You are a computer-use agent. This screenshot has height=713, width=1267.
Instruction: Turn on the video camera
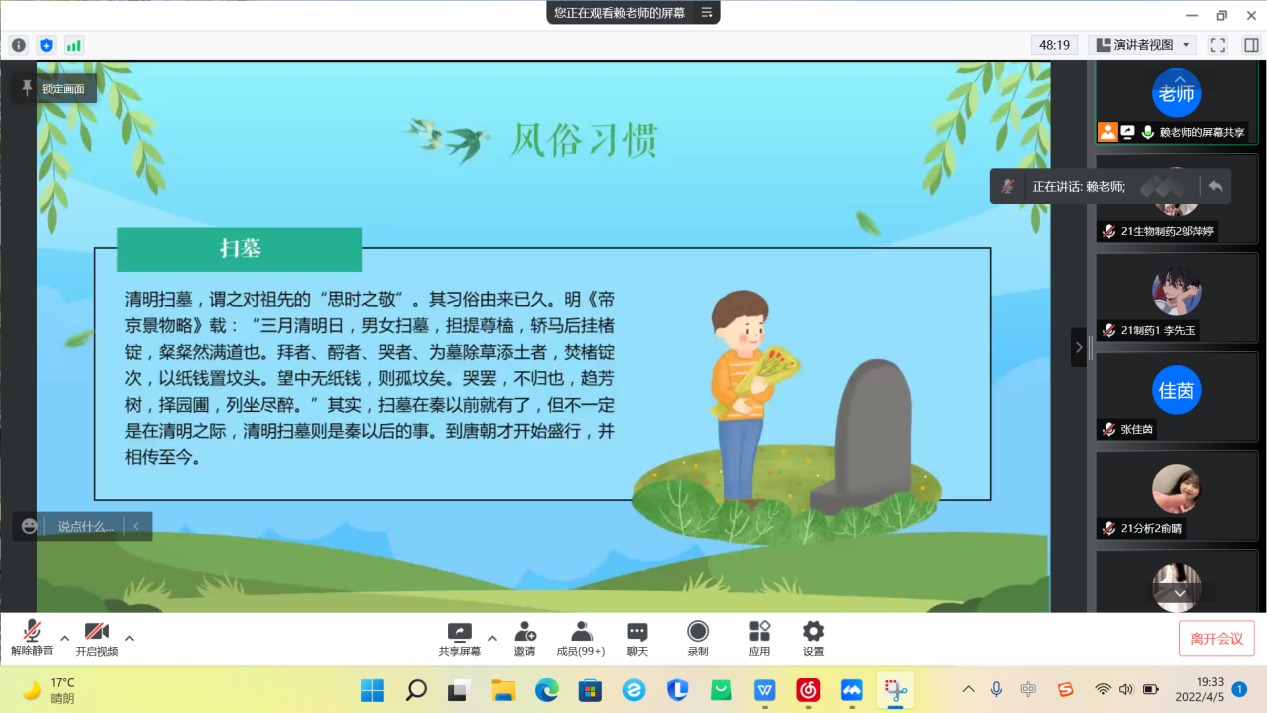coord(97,637)
